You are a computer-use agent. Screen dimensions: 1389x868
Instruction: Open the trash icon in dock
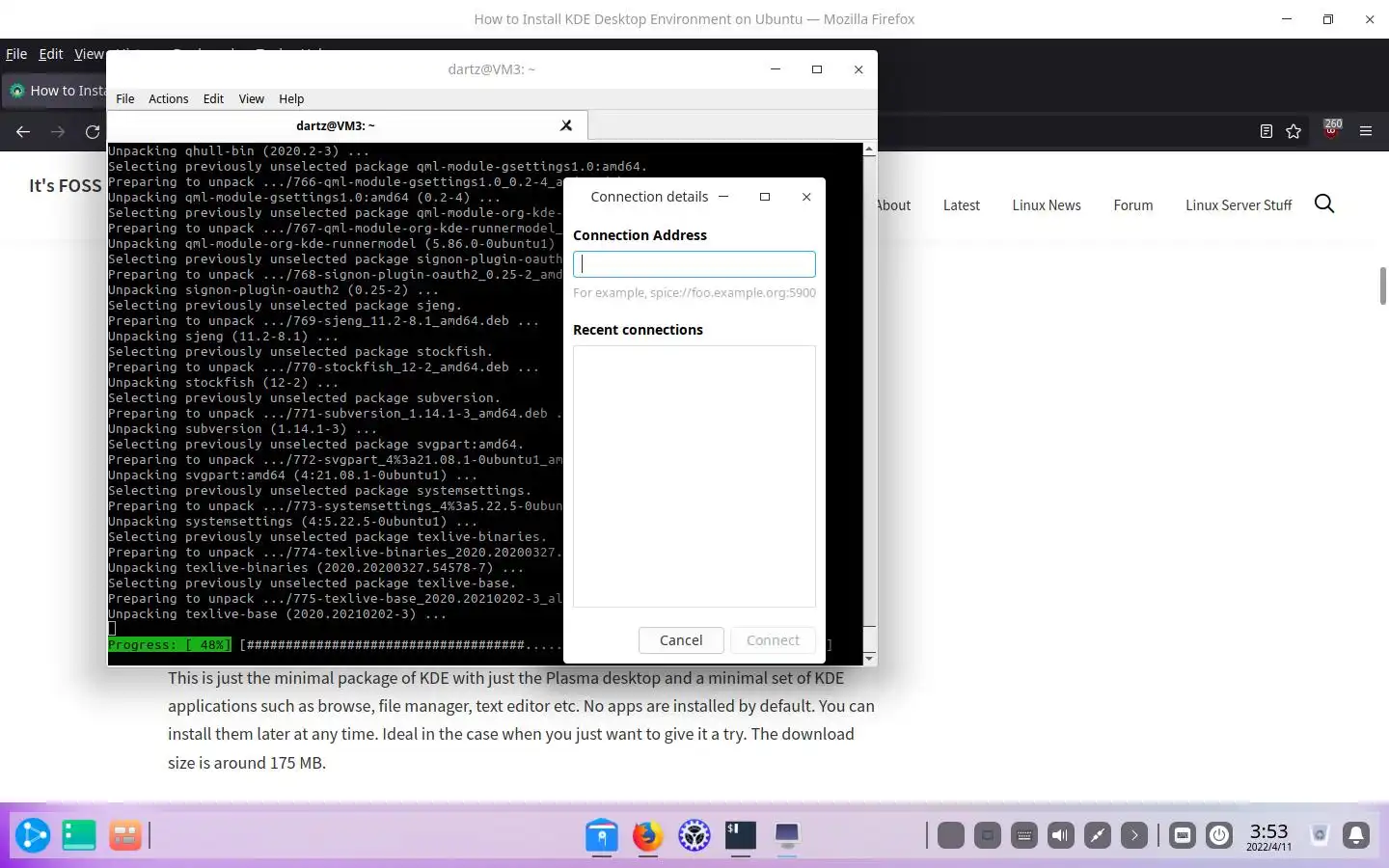[1320, 835]
